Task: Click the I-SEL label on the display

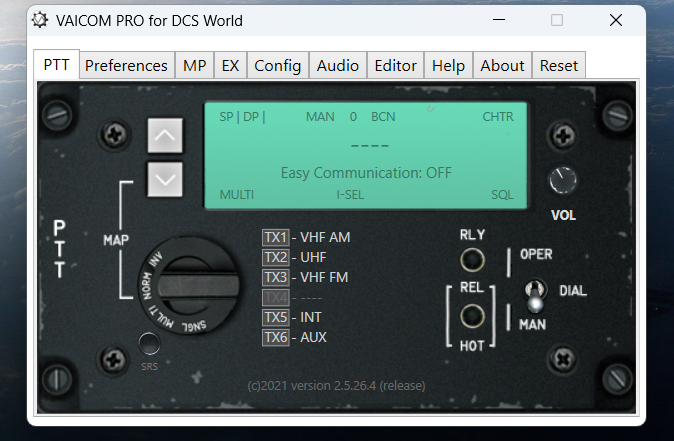Action: tap(350, 195)
